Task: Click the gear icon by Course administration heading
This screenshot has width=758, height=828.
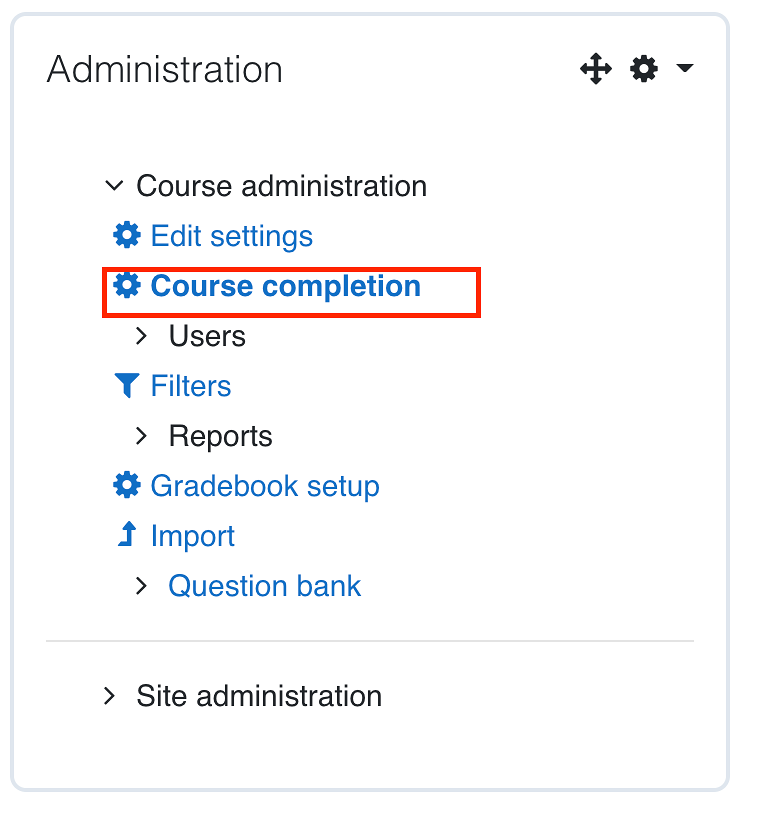Action: 644,69
